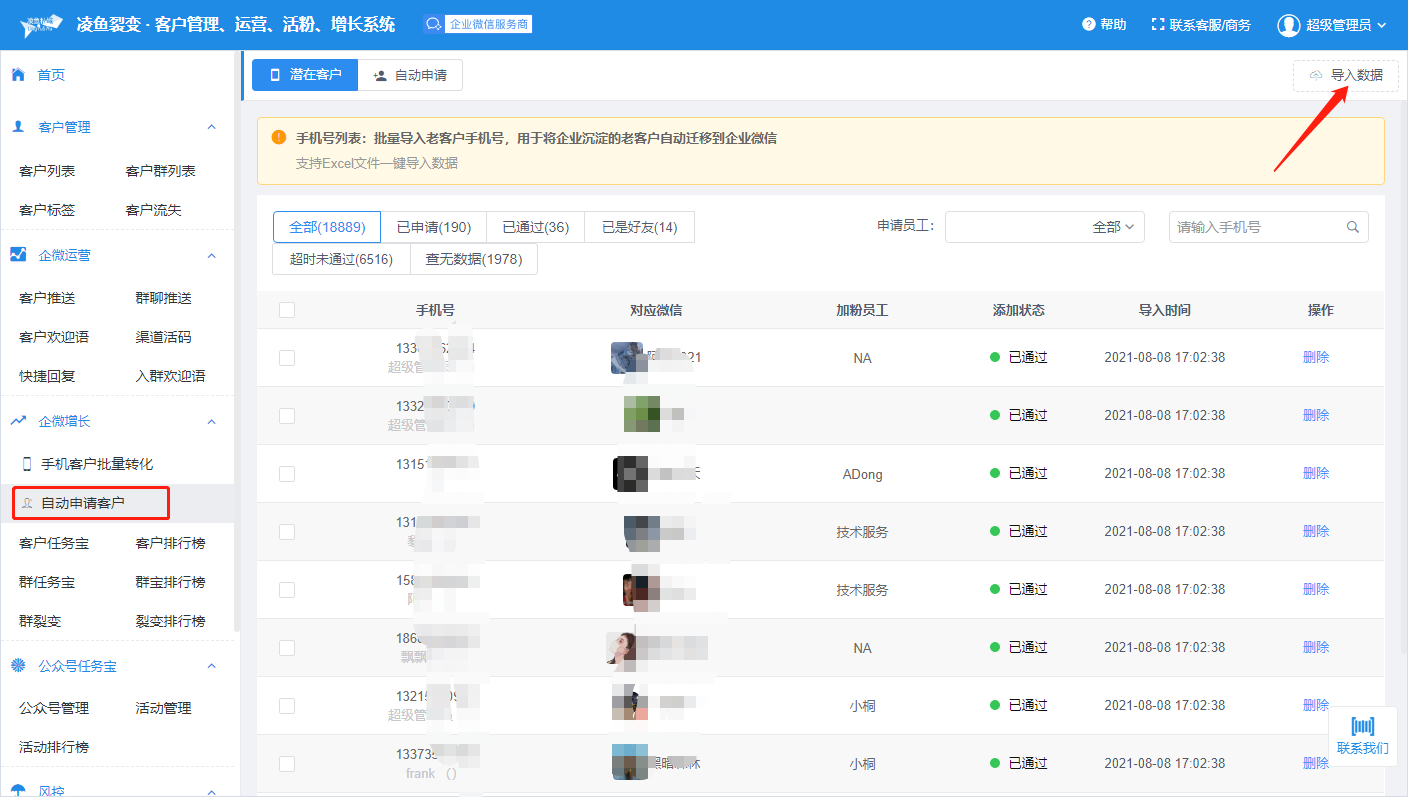Image resolution: width=1408 pixels, height=797 pixels.
Task: Click the 联系我们 barcode icon
Action: [x=1362, y=726]
